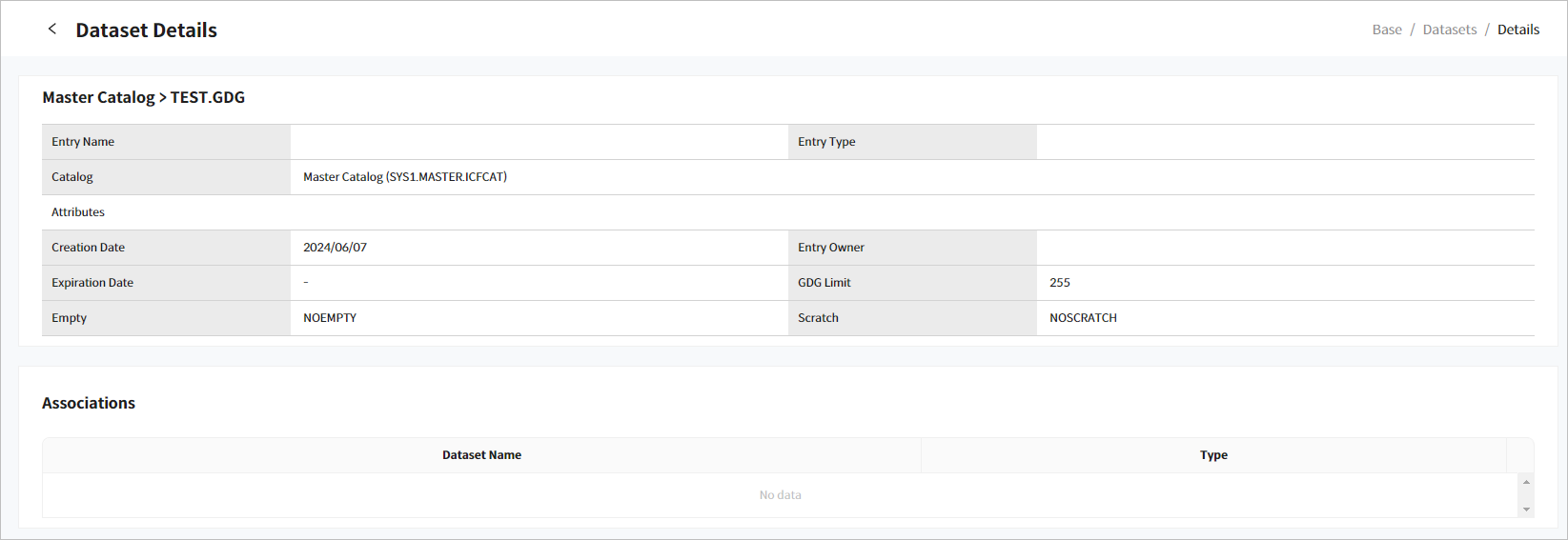Viewport: 1568px width, 540px height.
Task: Click the Details breadcrumb item
Action: (1517, 30)
